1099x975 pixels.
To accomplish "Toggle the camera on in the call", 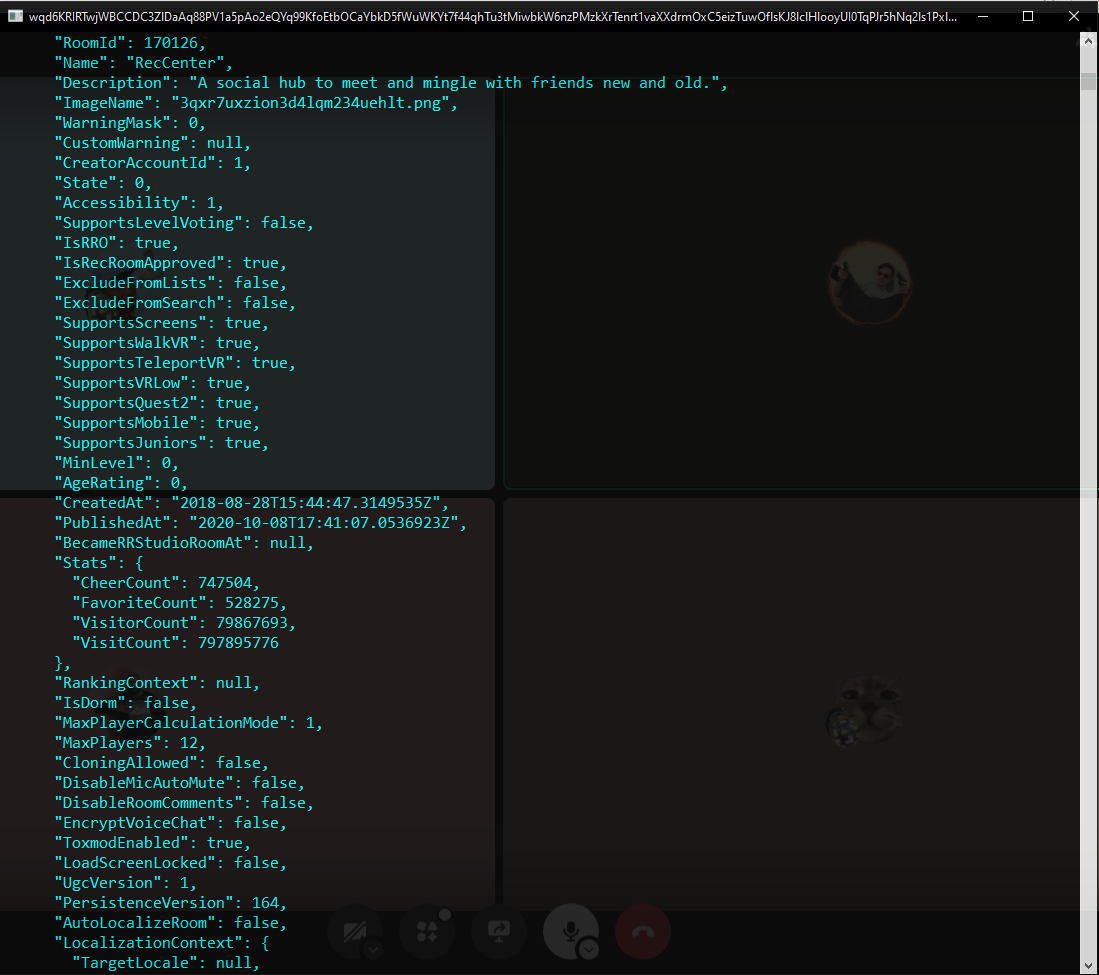I will (x=354, y=932).
